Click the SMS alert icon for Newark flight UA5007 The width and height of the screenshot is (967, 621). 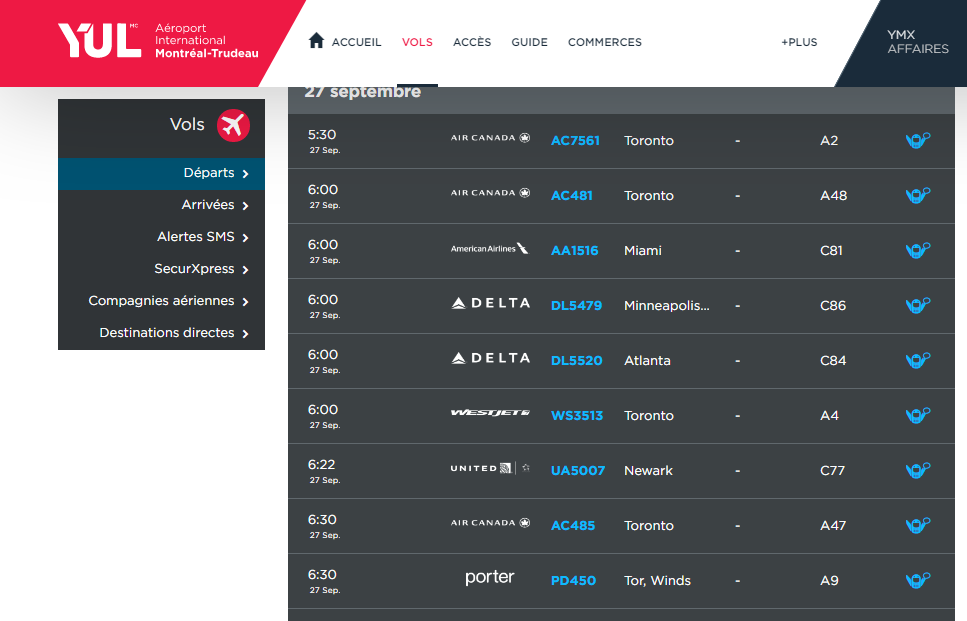(917, 471)
